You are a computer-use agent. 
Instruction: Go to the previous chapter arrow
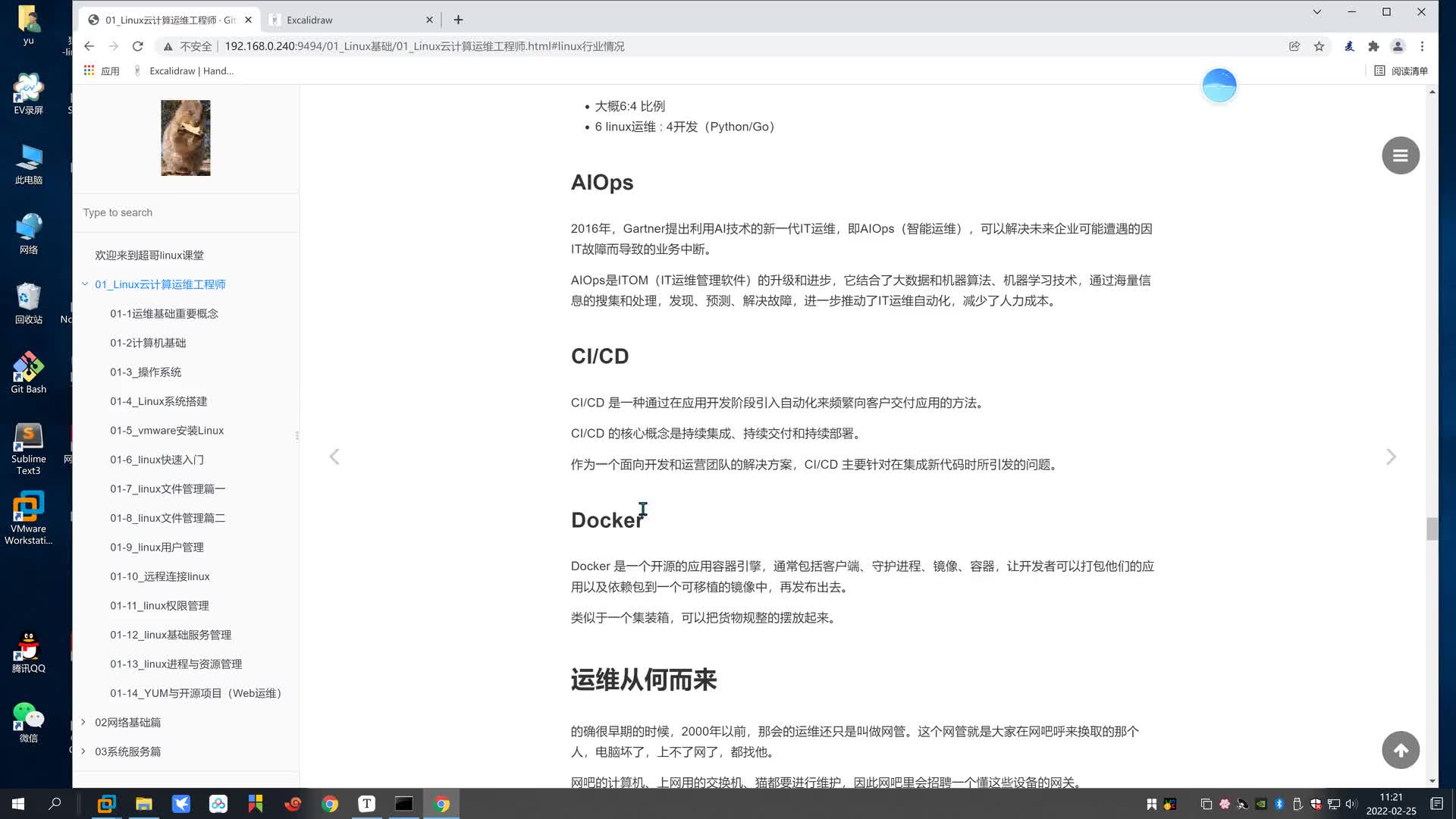pos(334,457)
